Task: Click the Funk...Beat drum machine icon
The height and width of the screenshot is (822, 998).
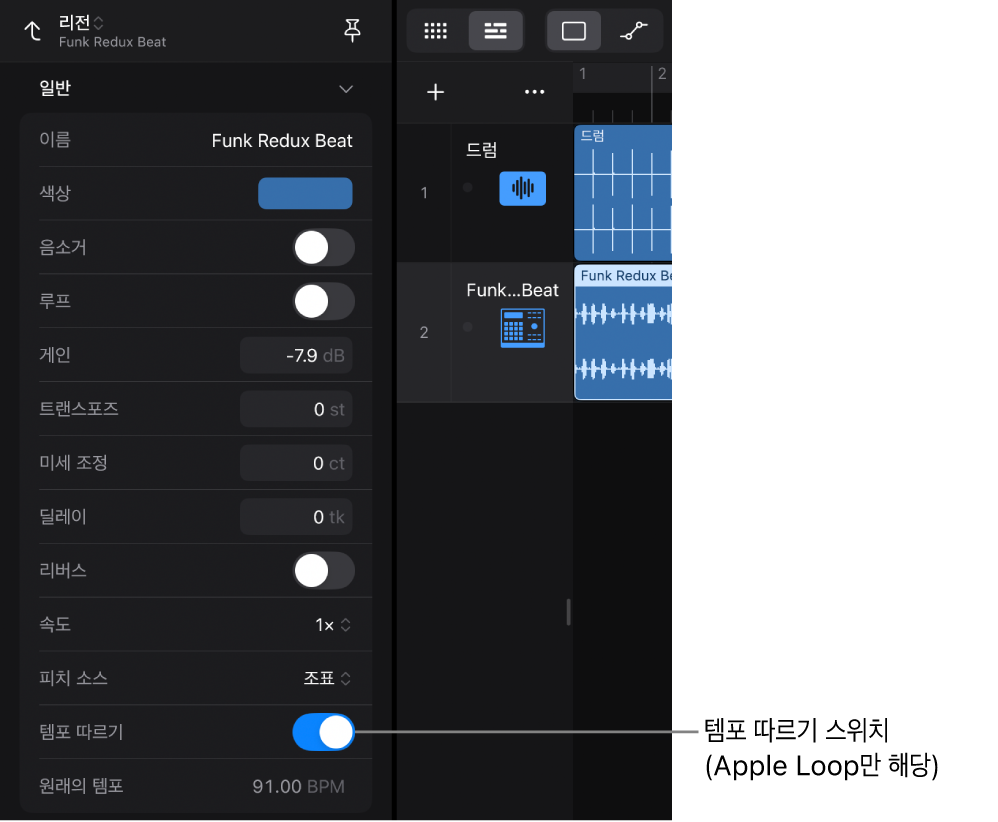Action: [523, 328]
